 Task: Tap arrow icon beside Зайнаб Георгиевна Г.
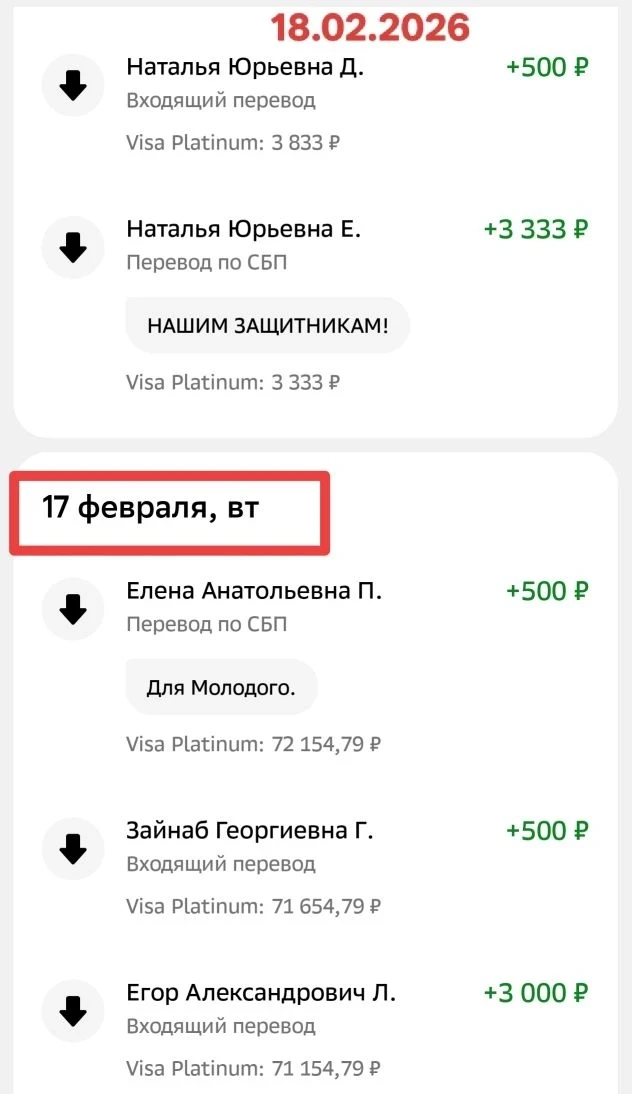click(x=73, y=848)
